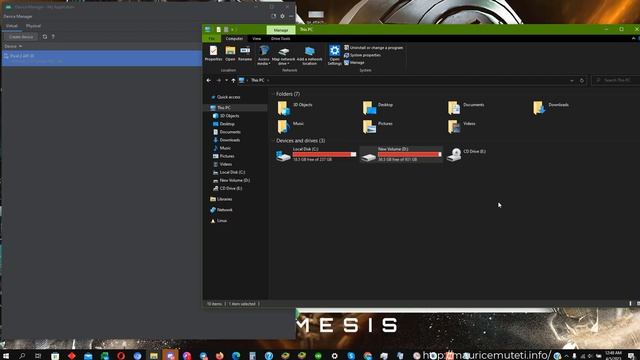
Task: Open the Access media dropdown
Action: click(x=264, y=56)
